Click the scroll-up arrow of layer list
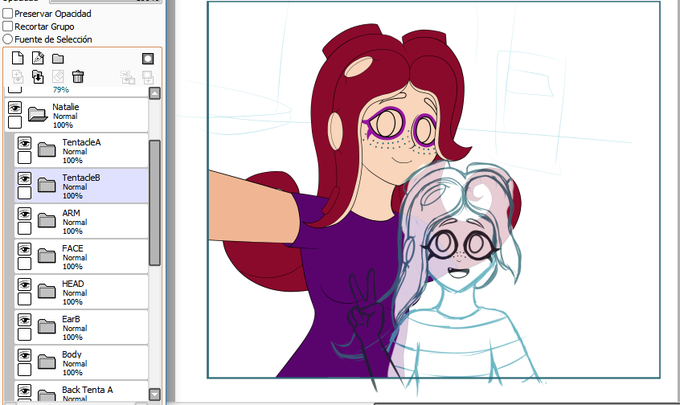This screenshot has height=405, width=680. point(155,93)
